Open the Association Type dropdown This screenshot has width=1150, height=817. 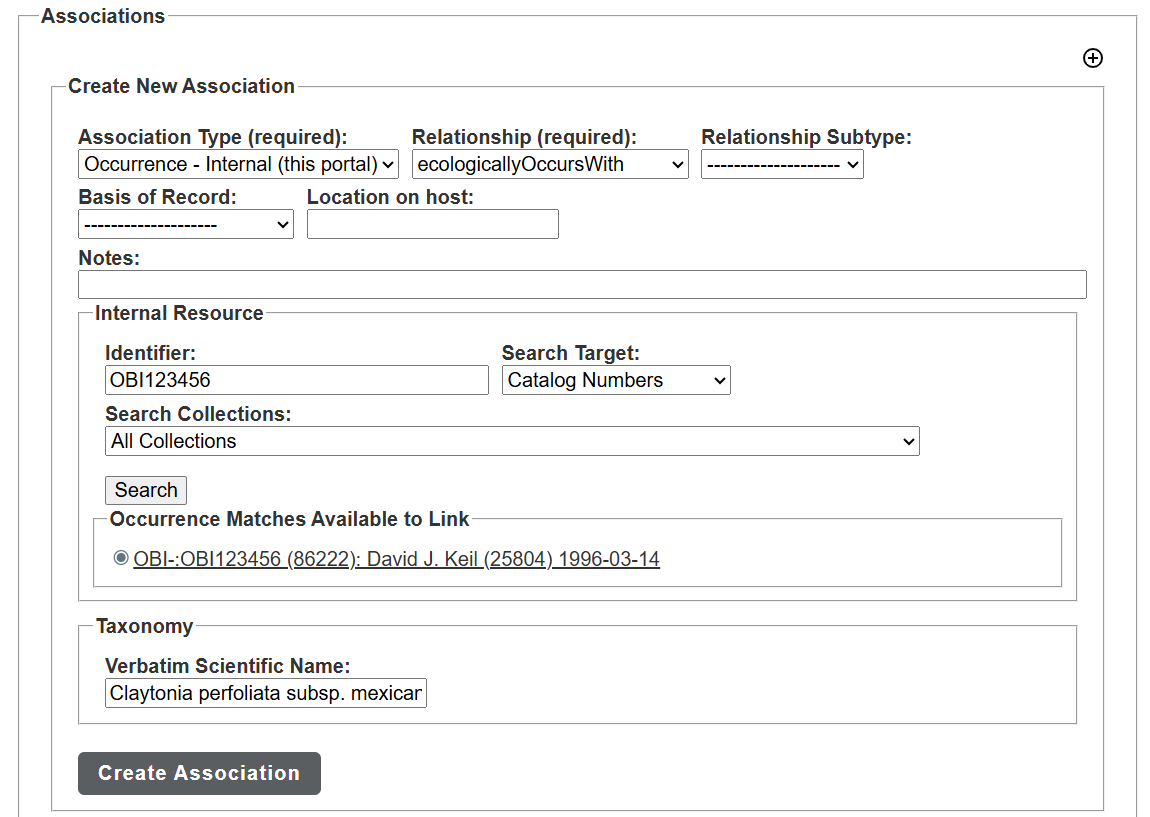(x=238, y=164)
